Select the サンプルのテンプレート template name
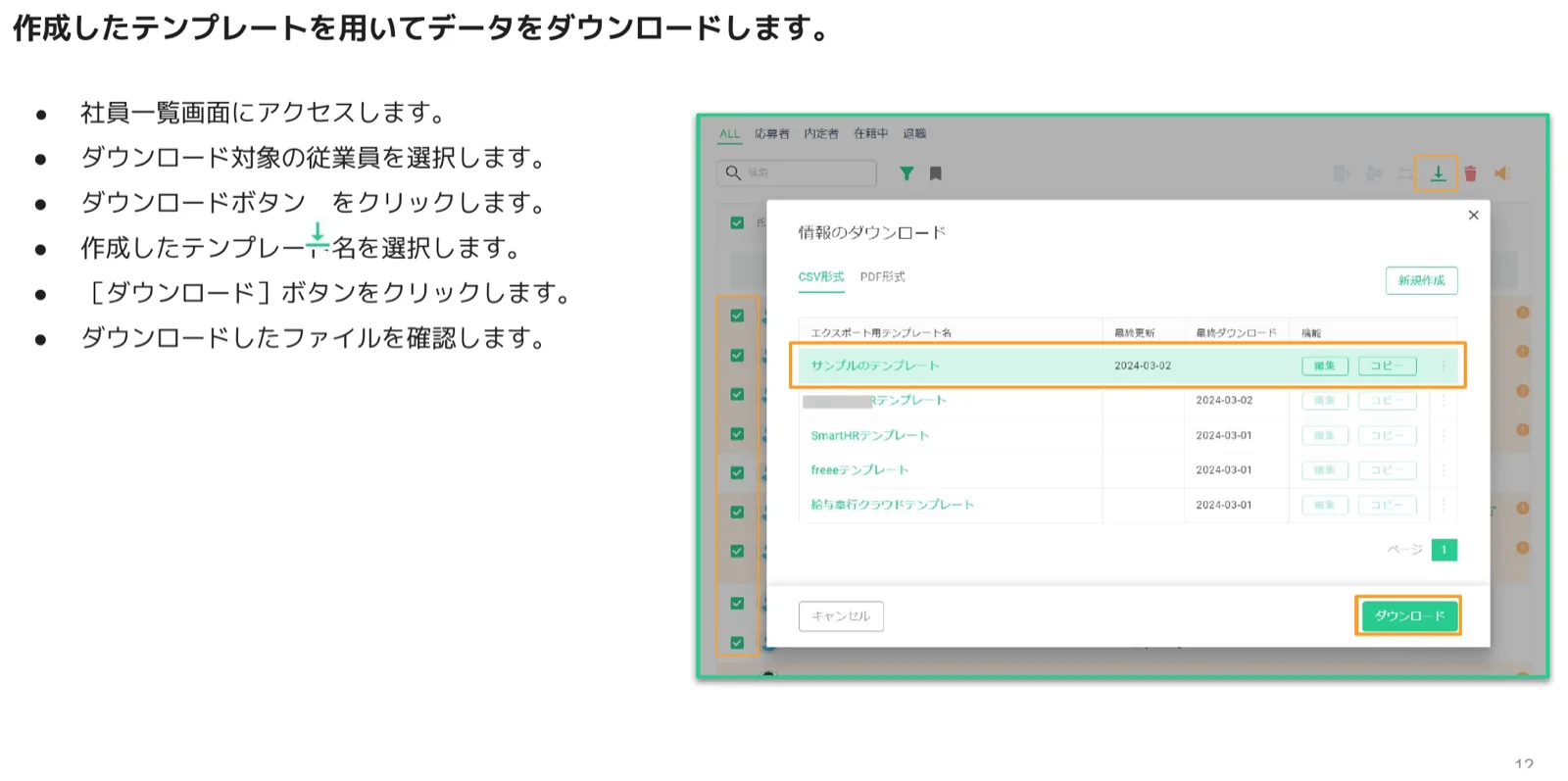This screenshot has height=781, width=1568. [875, 366]
